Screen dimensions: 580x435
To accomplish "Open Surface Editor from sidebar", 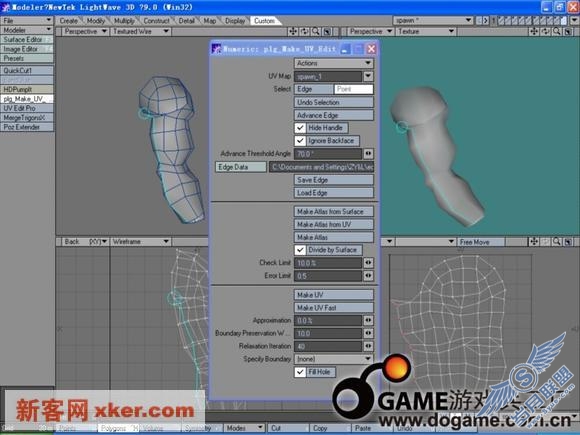I will 27,40.
